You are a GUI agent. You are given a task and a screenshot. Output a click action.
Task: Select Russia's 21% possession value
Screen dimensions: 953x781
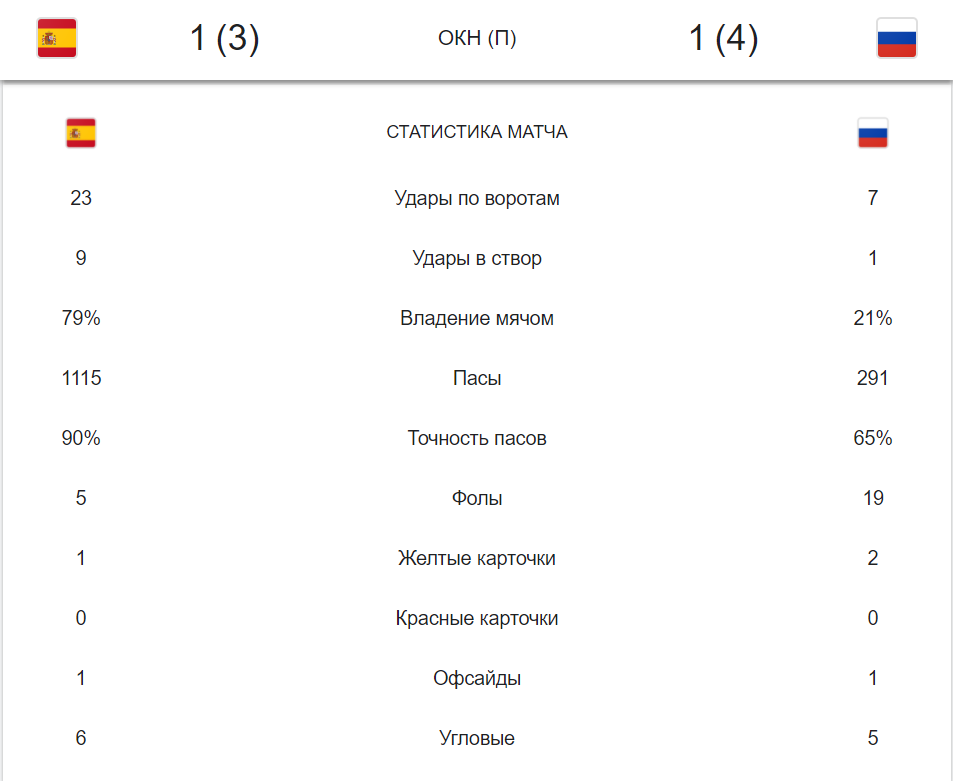(x=872, y=318)
